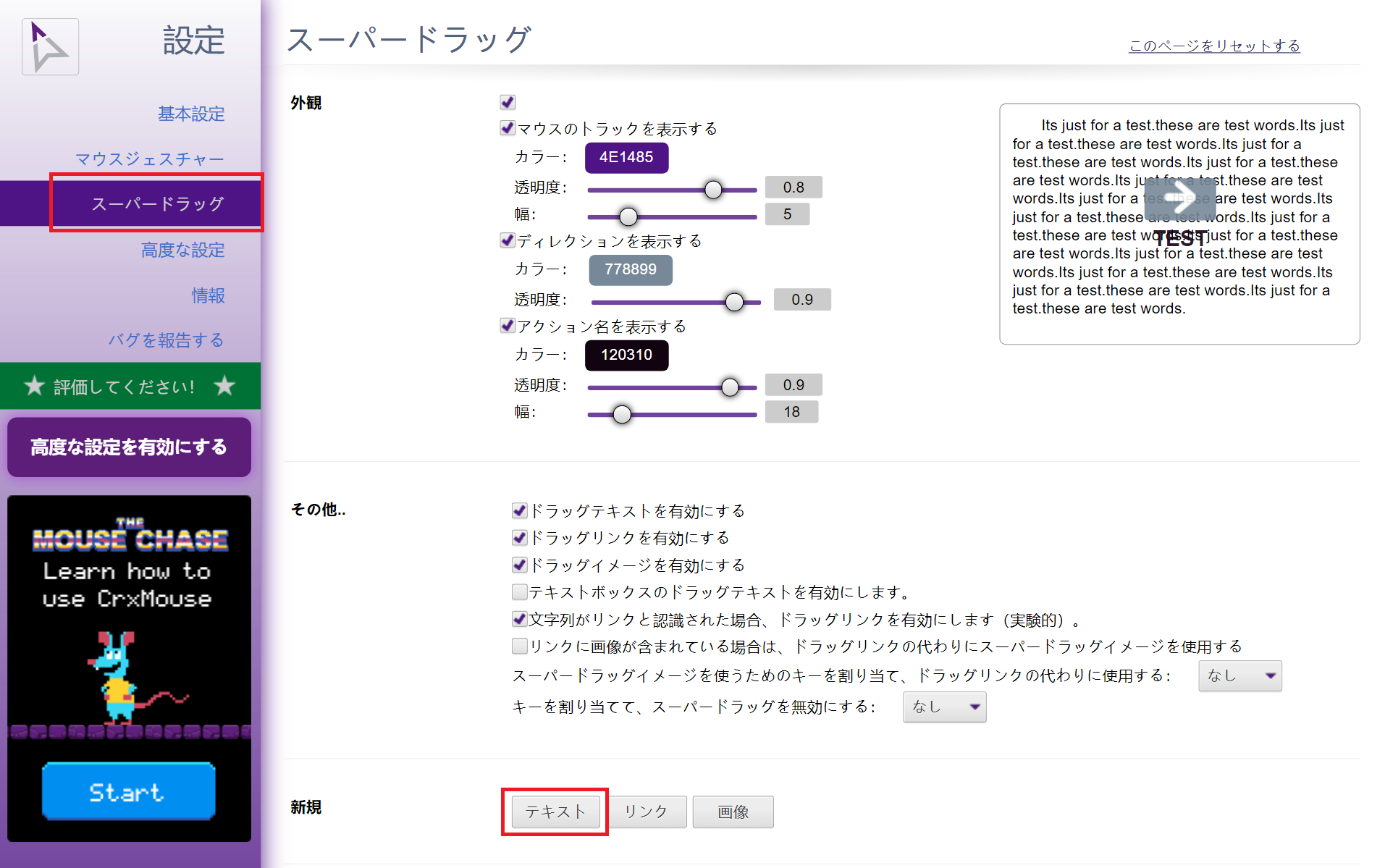
Task: Click the left star in the rating banner
Action: 34,386
